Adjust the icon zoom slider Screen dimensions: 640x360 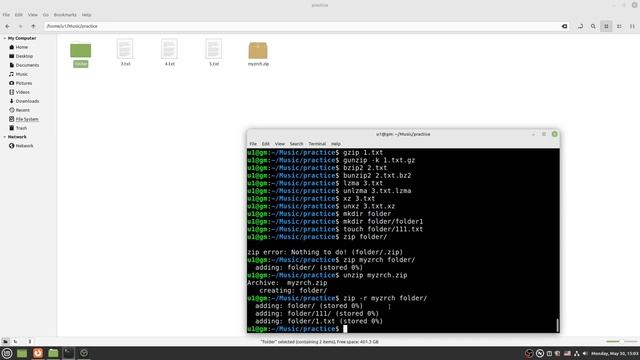coord(621,341)
